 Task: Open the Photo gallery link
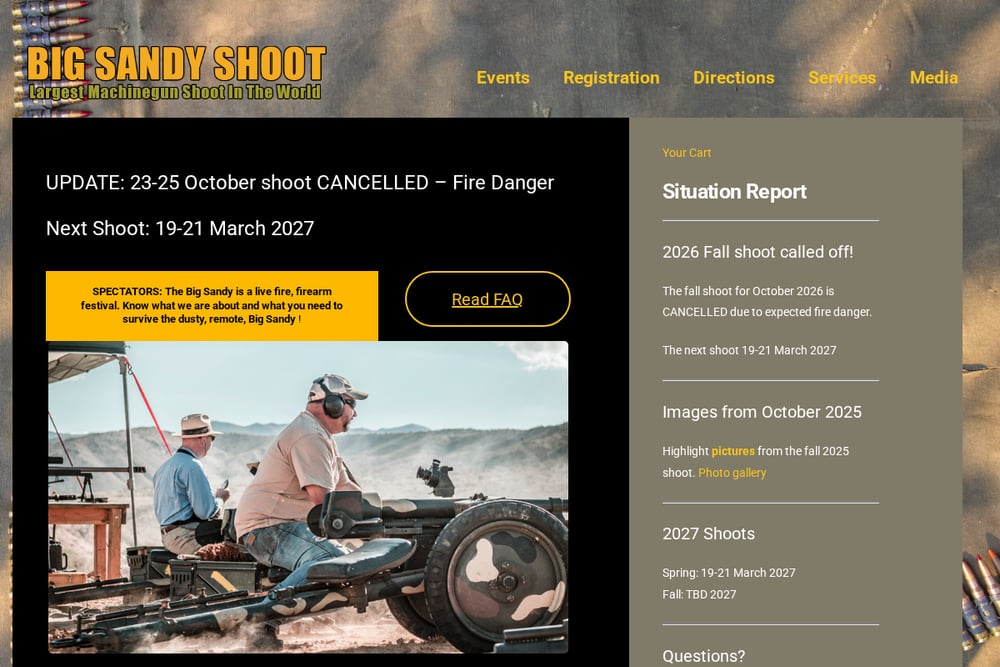(x=732, y=473)
